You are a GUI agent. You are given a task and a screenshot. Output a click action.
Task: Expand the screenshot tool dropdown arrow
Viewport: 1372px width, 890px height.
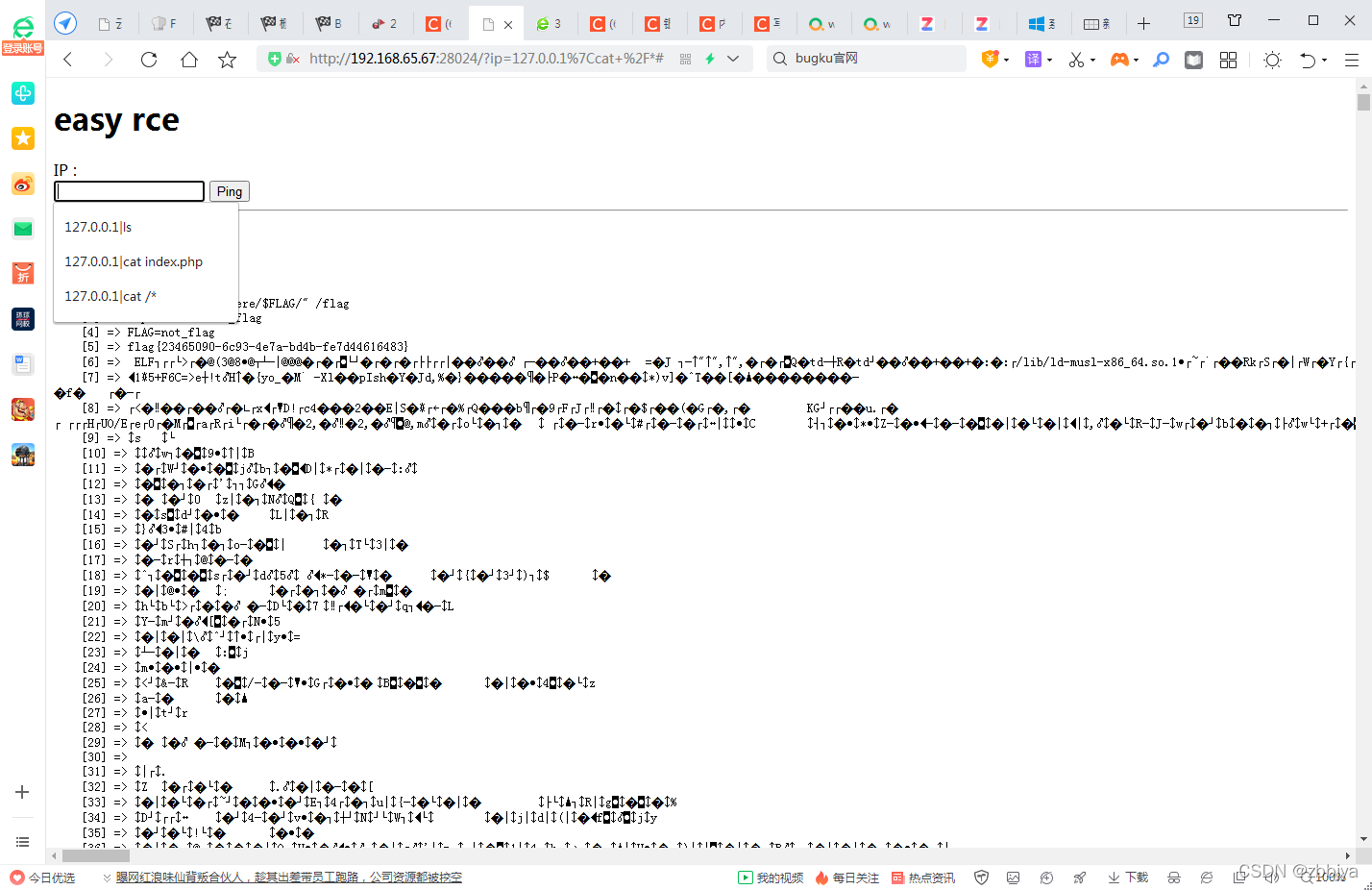(1092, 61)
